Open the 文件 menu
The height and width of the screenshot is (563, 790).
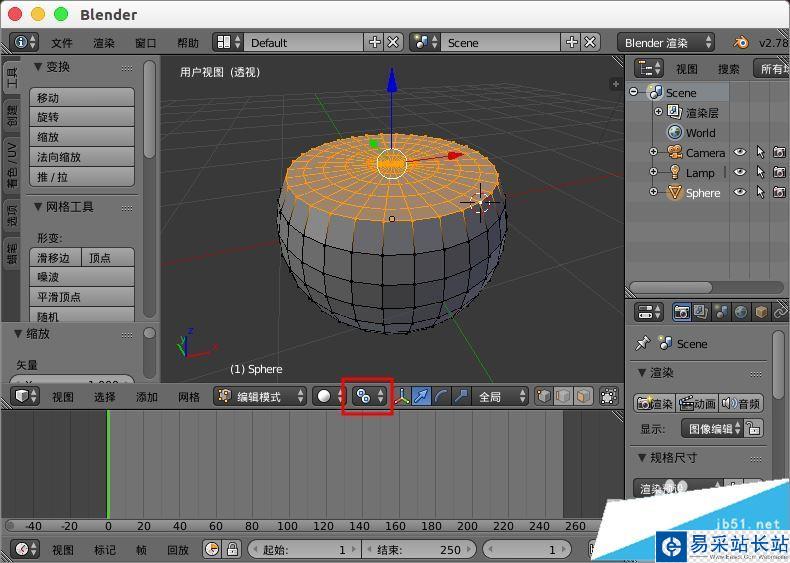62,43
